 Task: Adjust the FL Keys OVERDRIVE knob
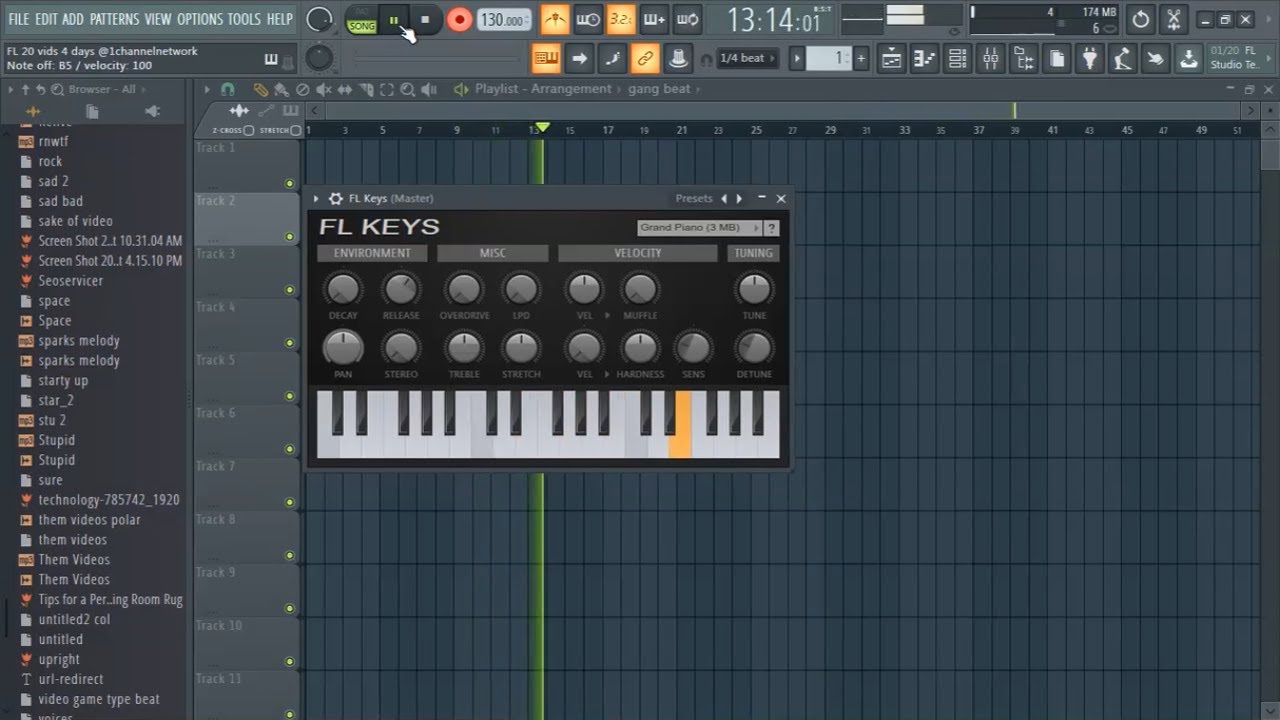(464, 289)
